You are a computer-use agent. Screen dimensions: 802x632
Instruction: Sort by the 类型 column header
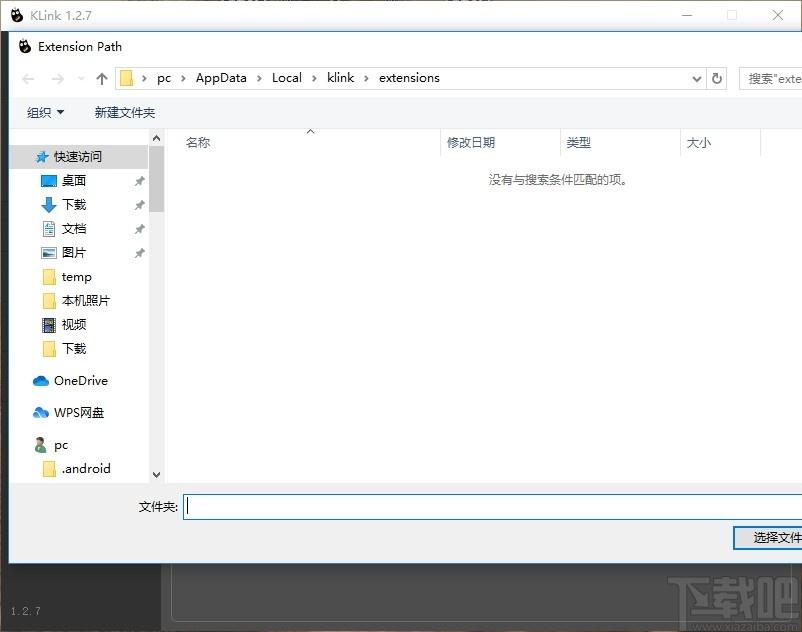578,143
